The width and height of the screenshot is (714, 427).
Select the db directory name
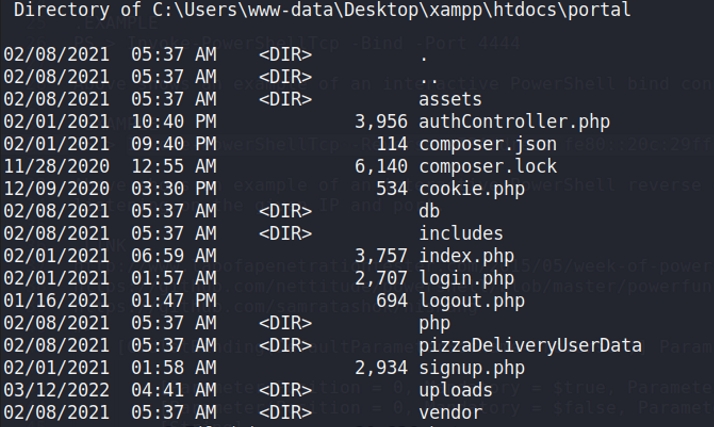(431, 211)
